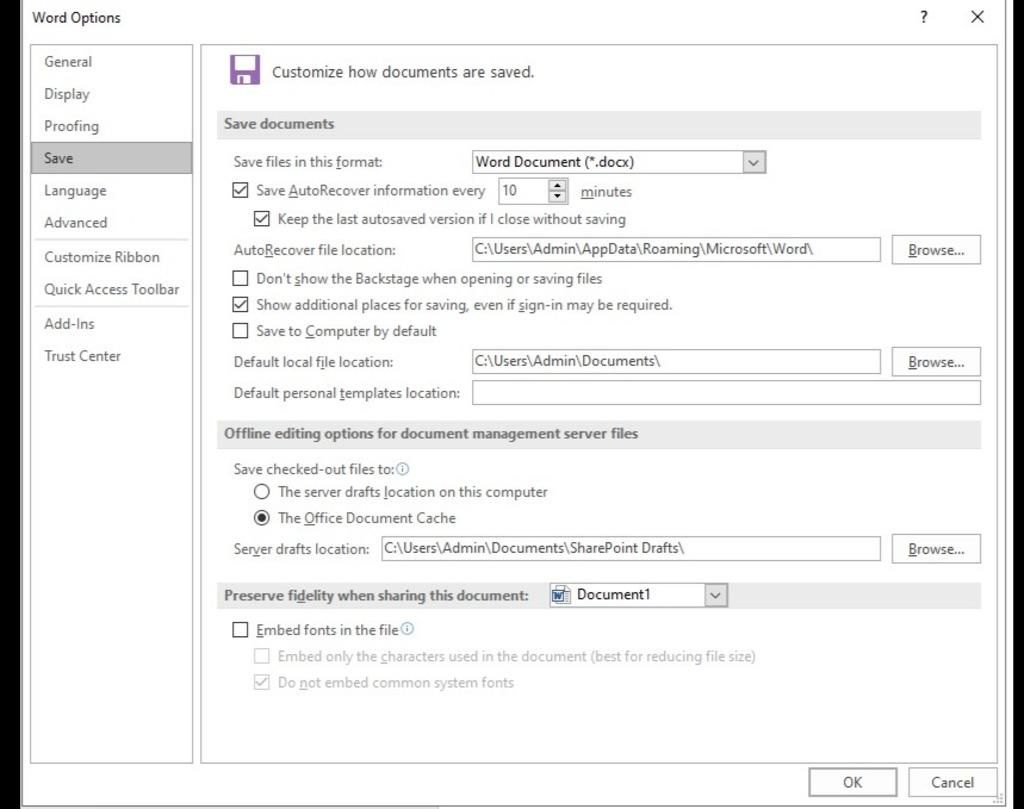
Task: Click info icon next to Save checked-out files to
Action: (x=403, y=469)
